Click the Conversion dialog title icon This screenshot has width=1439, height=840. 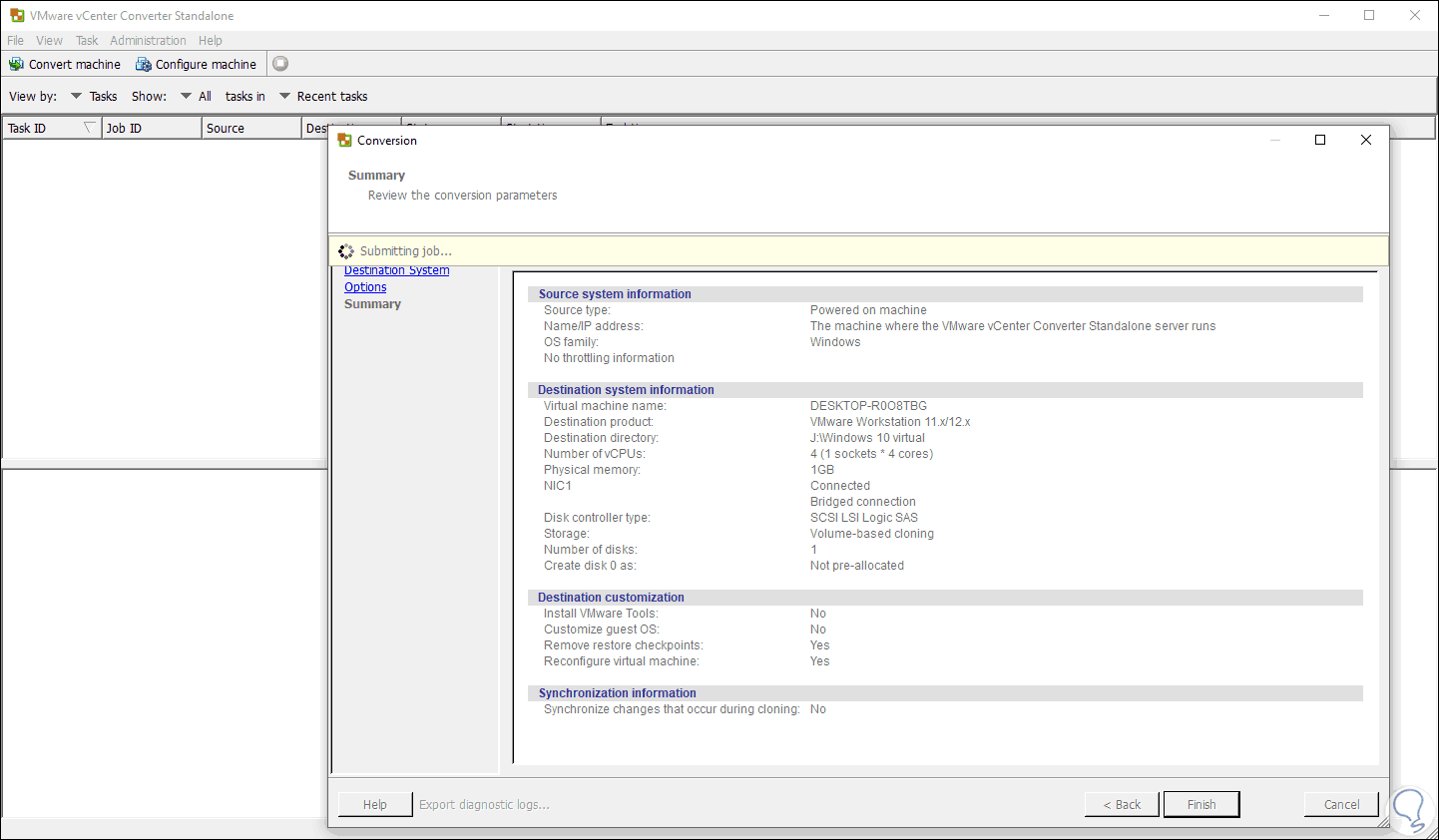click(x=345, y=141)
